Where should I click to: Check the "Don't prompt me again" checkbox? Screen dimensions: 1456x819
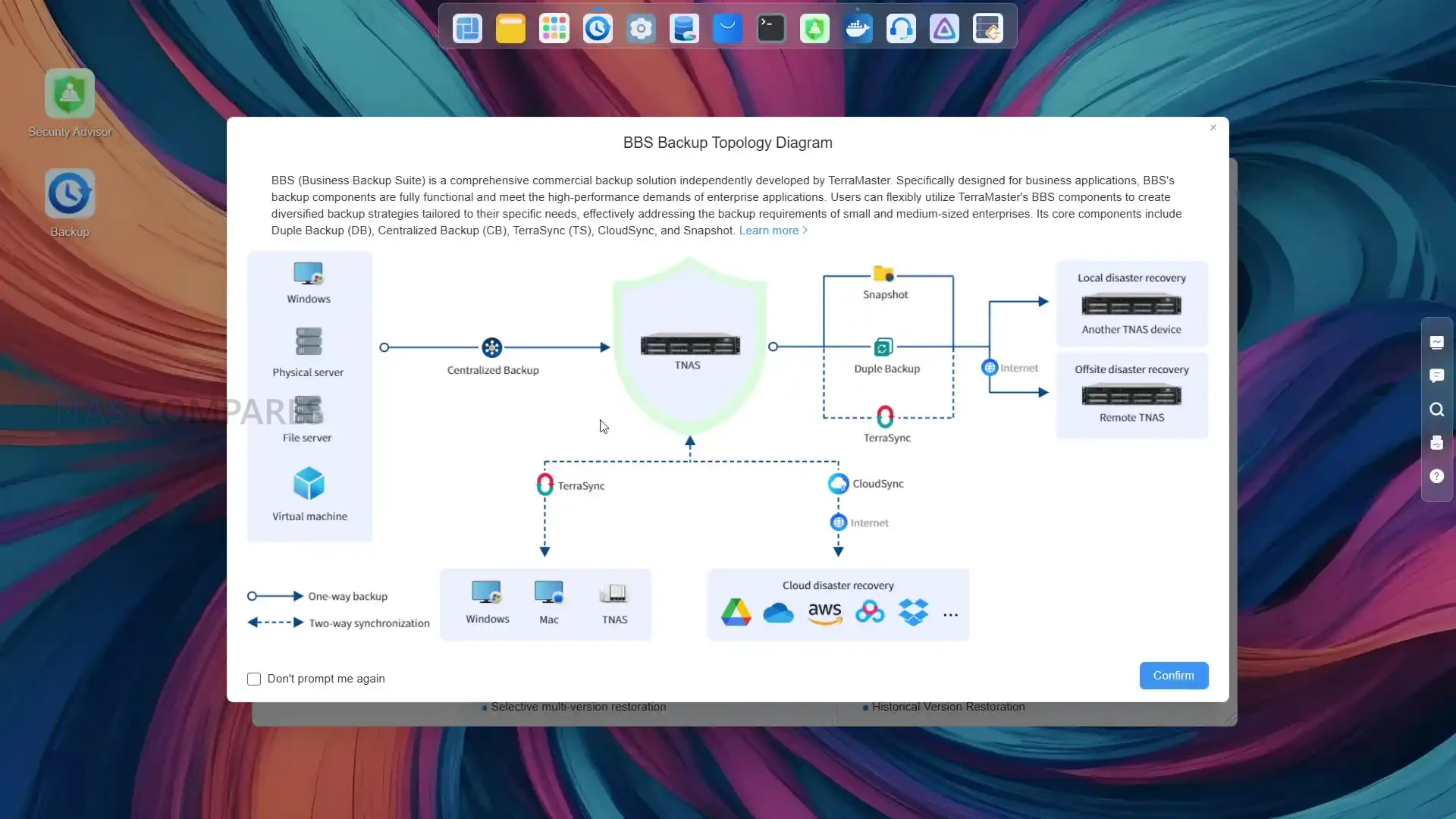(x=254, y=679)
